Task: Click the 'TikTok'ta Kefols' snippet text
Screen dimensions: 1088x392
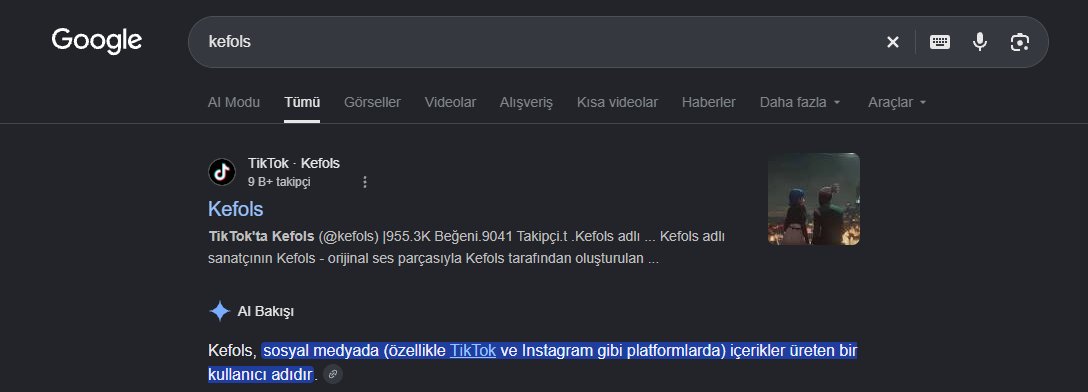Action: coord(261,237)
